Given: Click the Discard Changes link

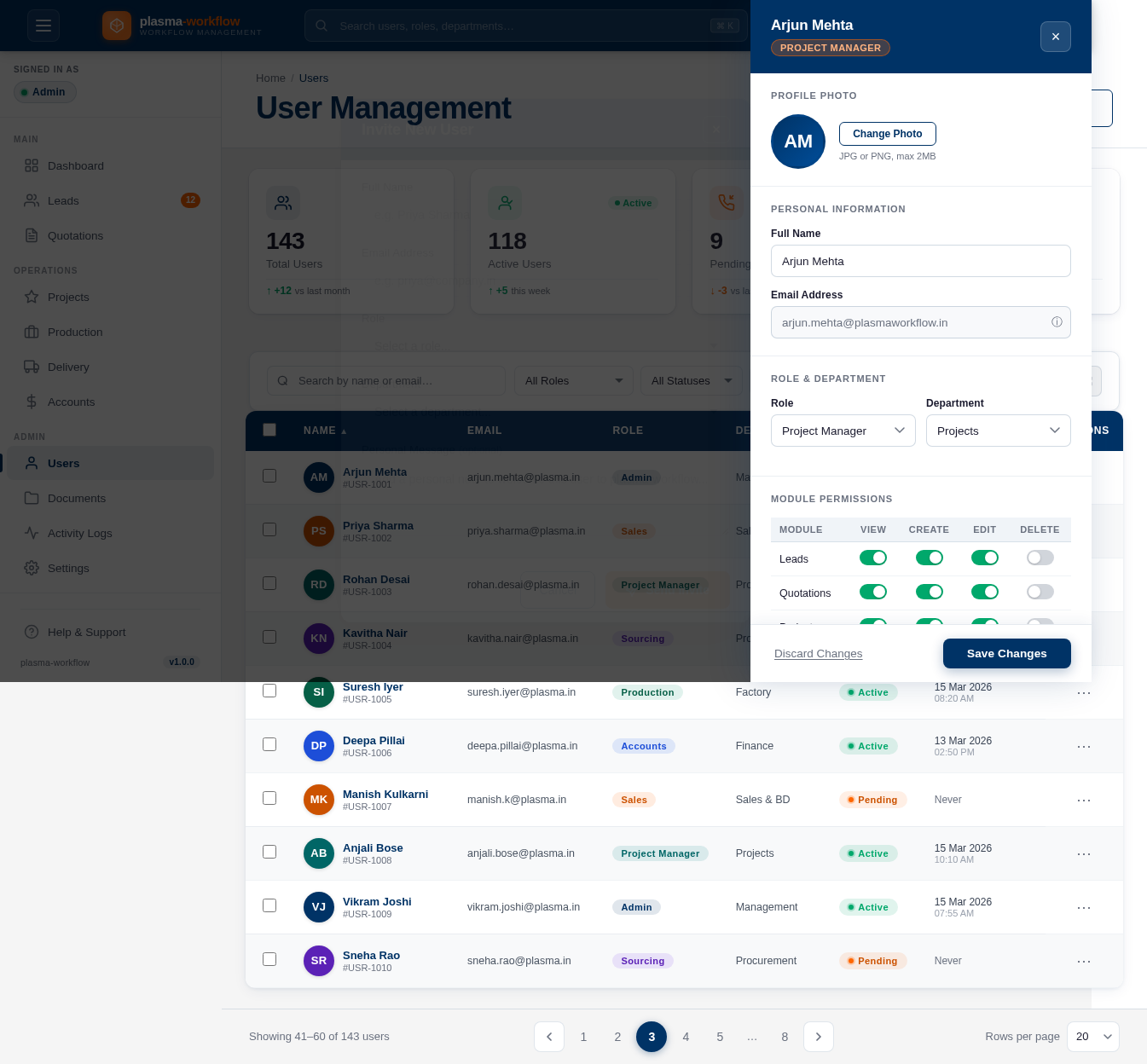Looking at the screenshot, I should (x=818, y=653).
